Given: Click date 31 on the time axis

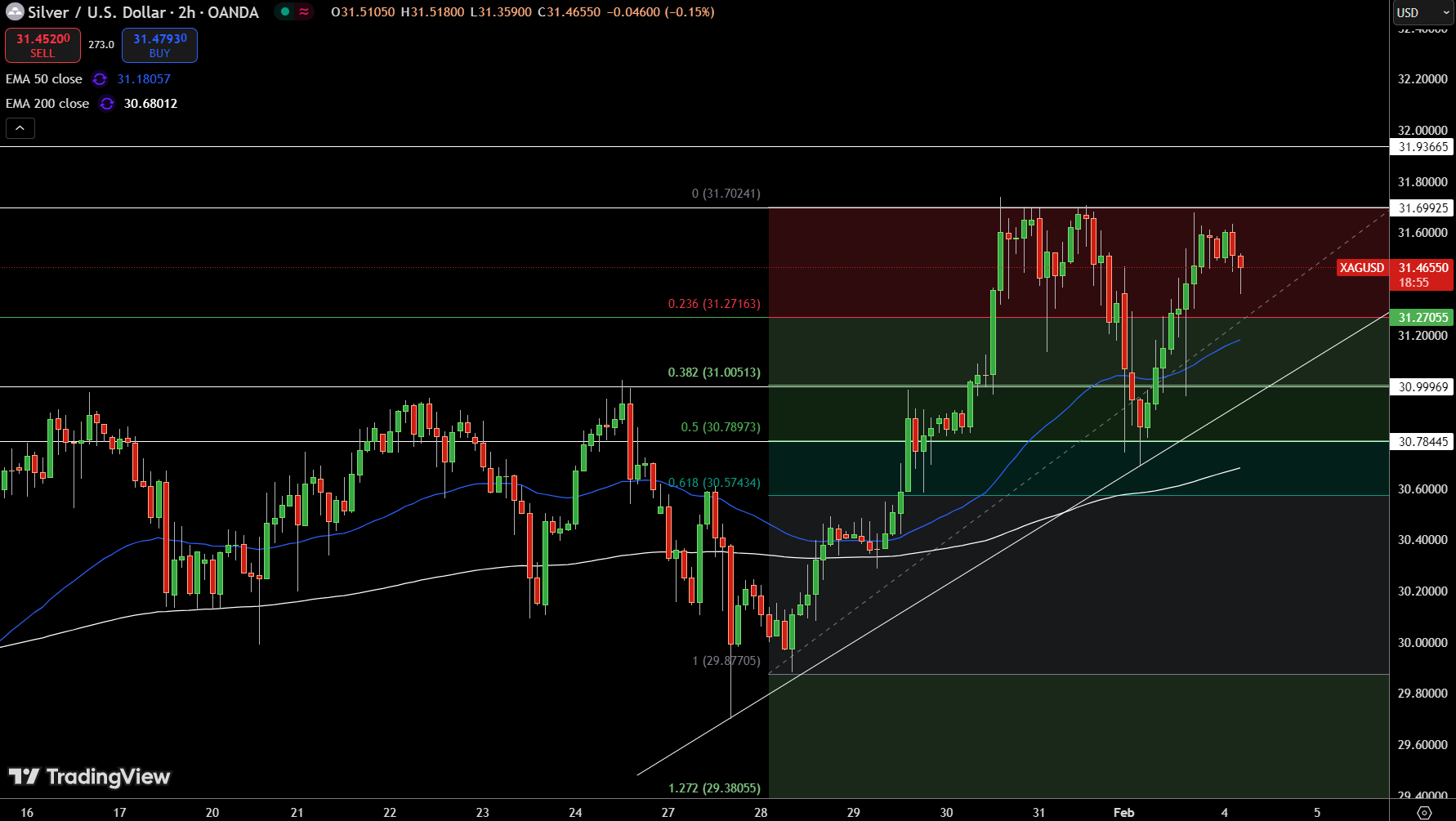Looking at the screenshot, I should coord(1038,812).
